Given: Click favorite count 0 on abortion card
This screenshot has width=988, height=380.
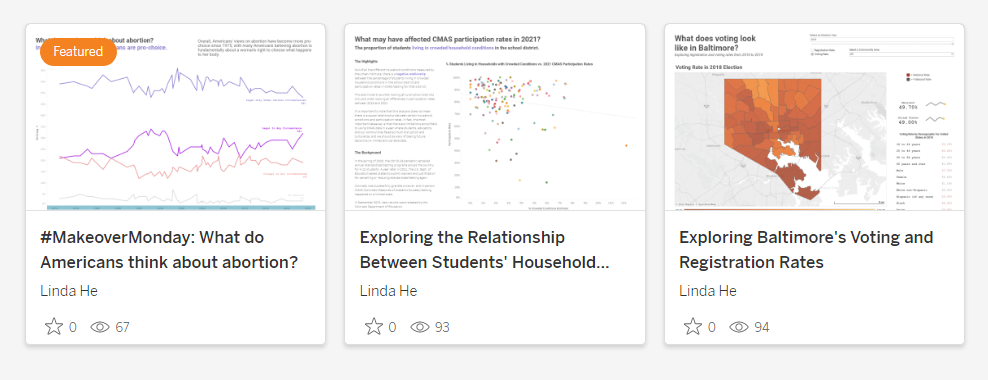Looking at the screenshot, I should tap(72, 327).
